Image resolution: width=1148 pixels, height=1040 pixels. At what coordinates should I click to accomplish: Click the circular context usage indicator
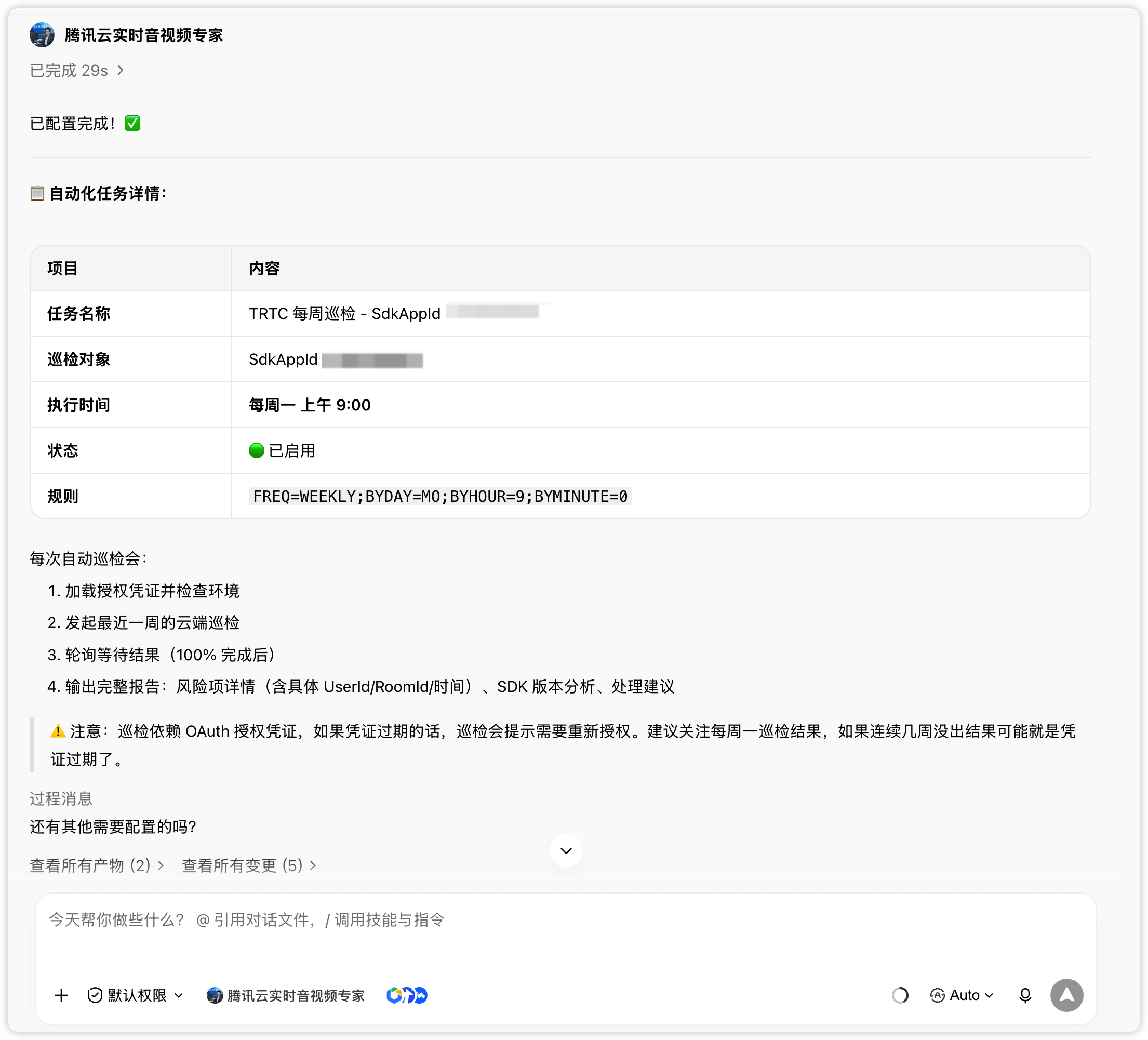tap(900, 995)
